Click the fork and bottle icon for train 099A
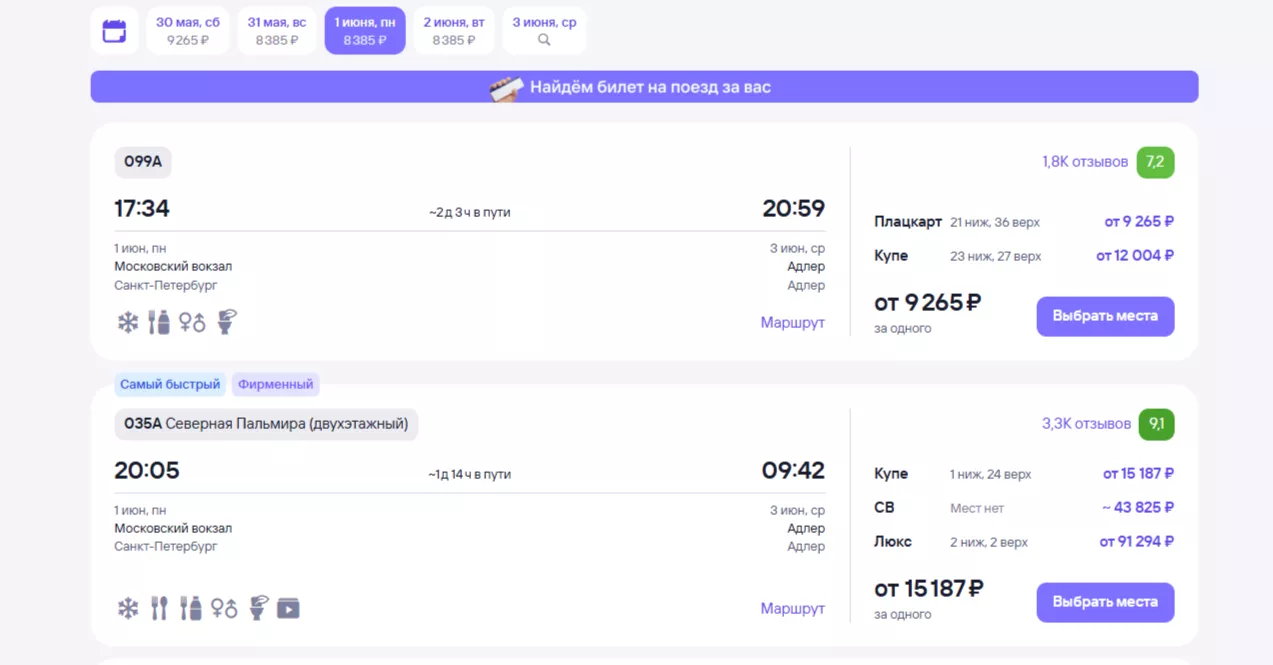The height and width of the screenshot is (665, 1273). [x=159, y=322]
